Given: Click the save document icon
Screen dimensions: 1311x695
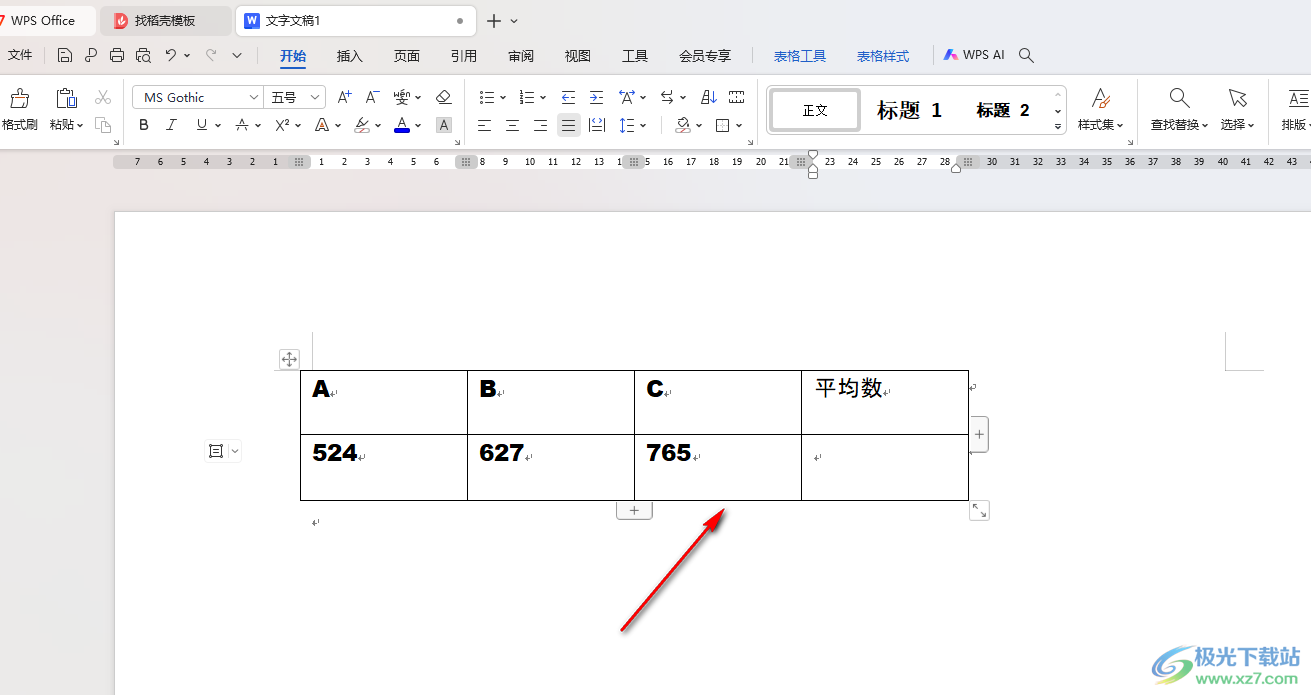Looking at the screenshot, I should point(65,56).
